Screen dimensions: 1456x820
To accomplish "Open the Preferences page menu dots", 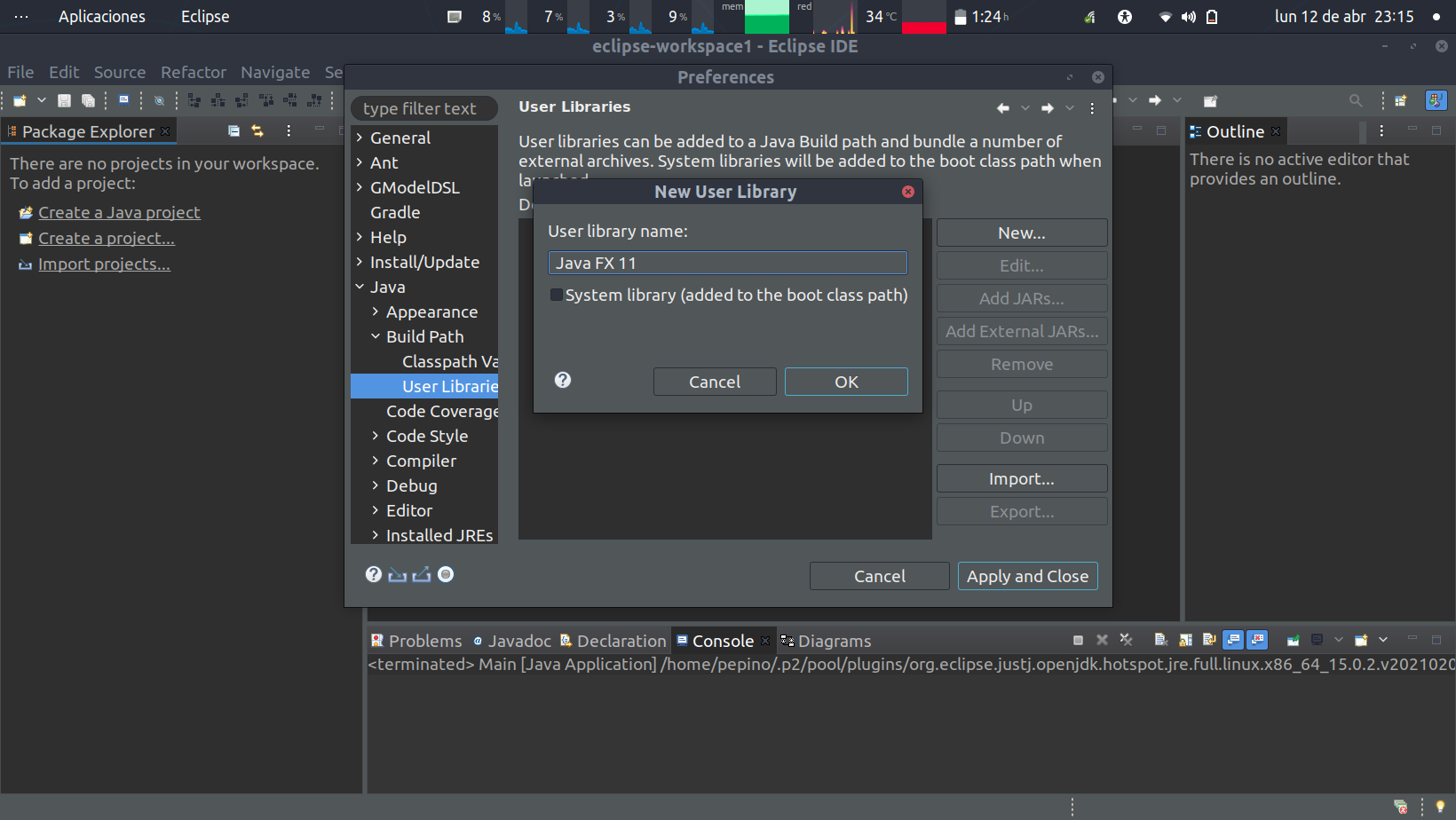I will point(1092,107).
